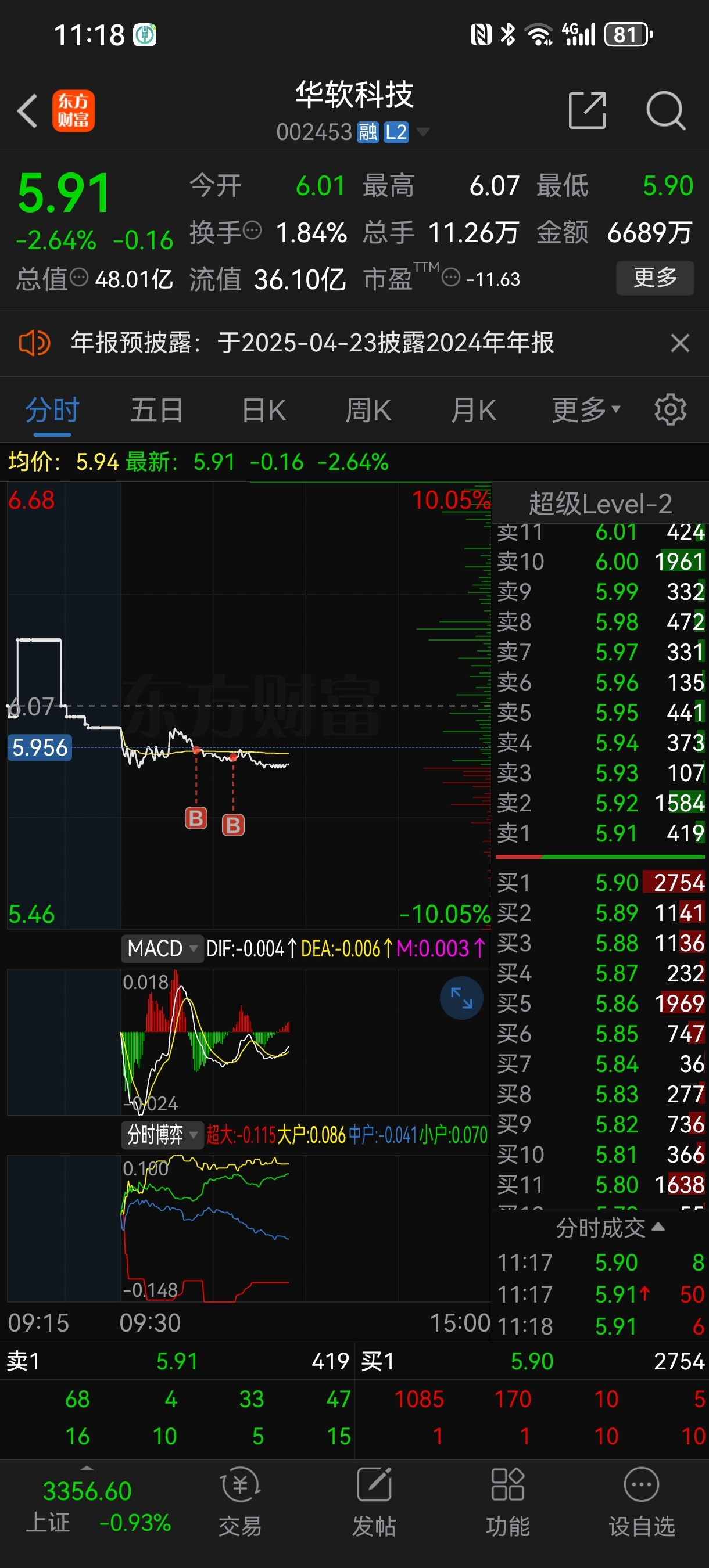Switch to the 周K tab
Viewport: 709px width, 1568px height.
click(368, 409)
